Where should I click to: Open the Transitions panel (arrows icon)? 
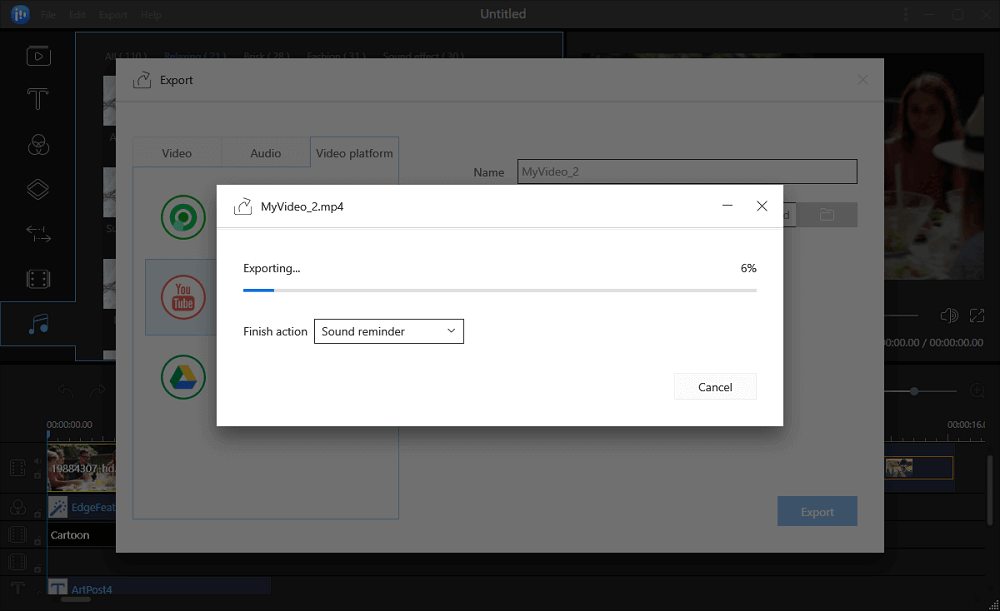click(x=38, y=235)
